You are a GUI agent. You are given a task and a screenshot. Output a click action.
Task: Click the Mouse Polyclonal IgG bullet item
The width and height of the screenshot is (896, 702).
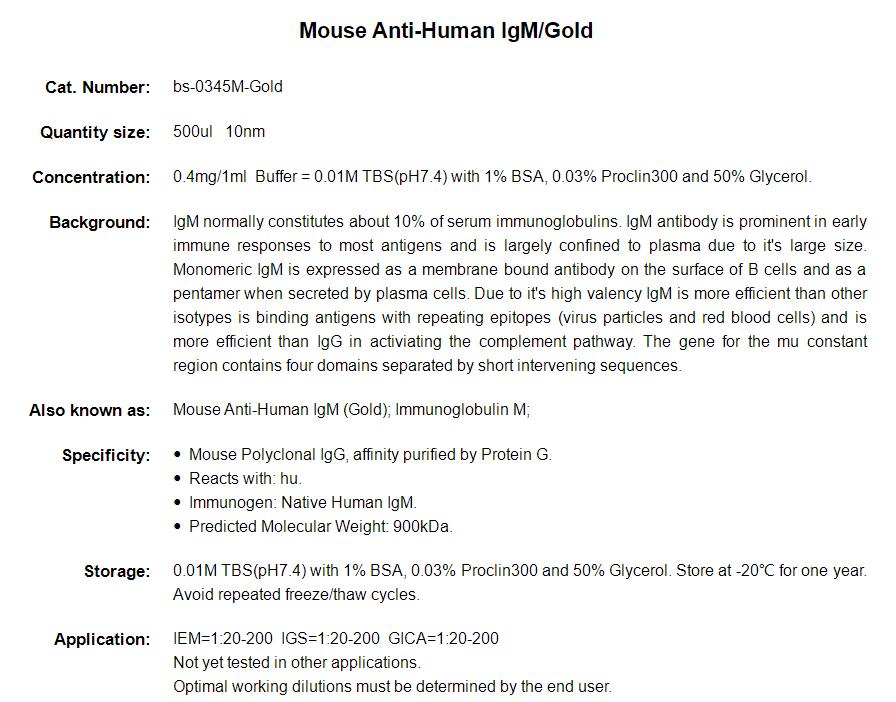pos(370,455)
